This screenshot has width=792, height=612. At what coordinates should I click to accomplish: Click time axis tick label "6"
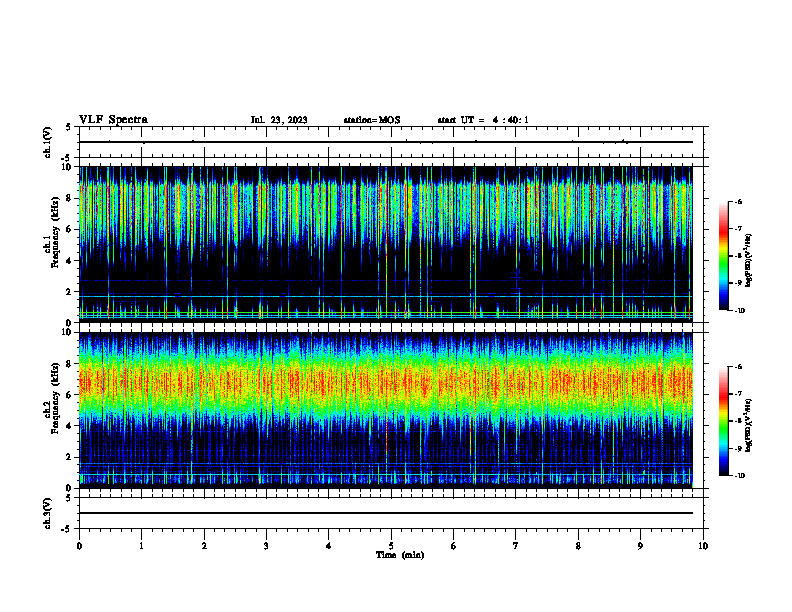pos(454,546)
